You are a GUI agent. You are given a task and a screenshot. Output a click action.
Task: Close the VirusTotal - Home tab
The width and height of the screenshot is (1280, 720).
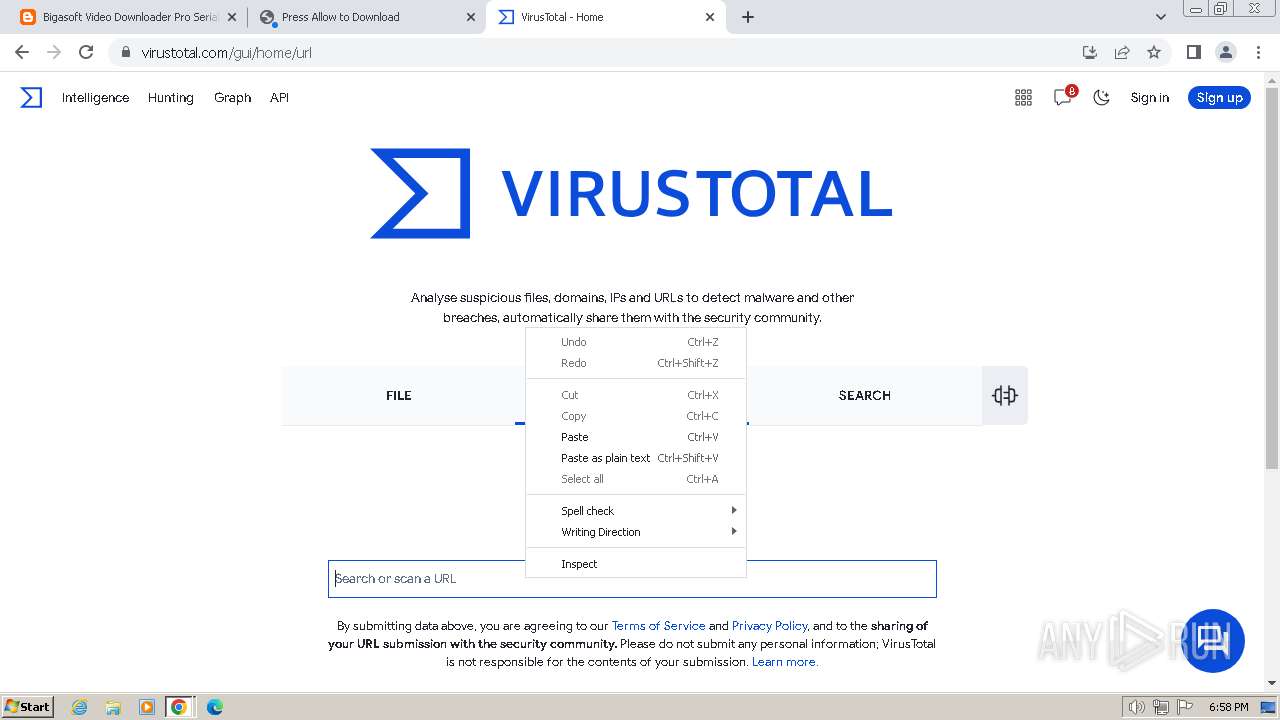click(x=710, y=17)
